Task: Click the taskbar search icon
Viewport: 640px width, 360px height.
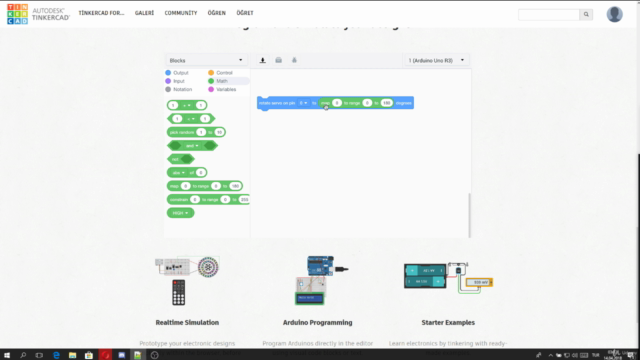Action: click(23, 355)
